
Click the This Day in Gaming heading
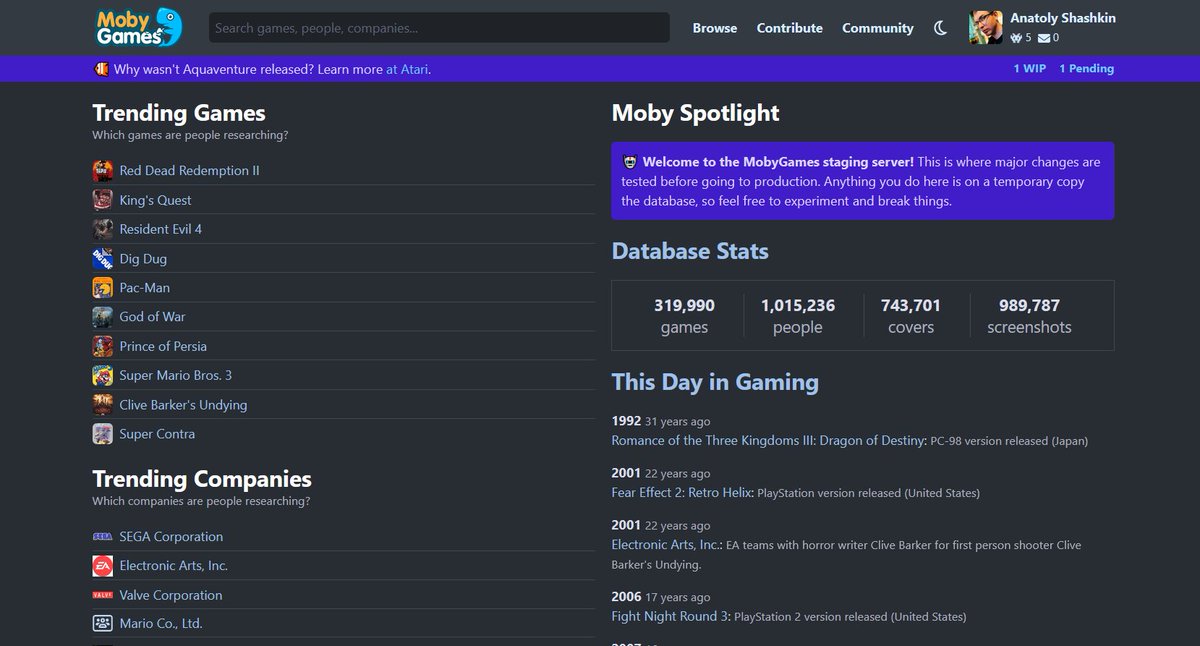pyautogui.click(x=715, y=382)
